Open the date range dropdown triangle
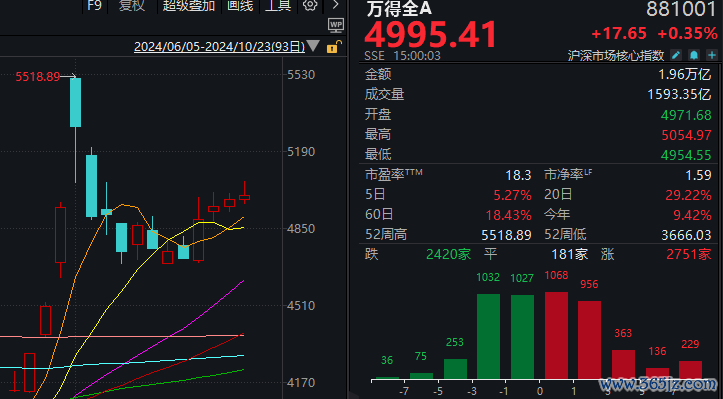This screenshot has height=399, width=723. pos(313,46)
